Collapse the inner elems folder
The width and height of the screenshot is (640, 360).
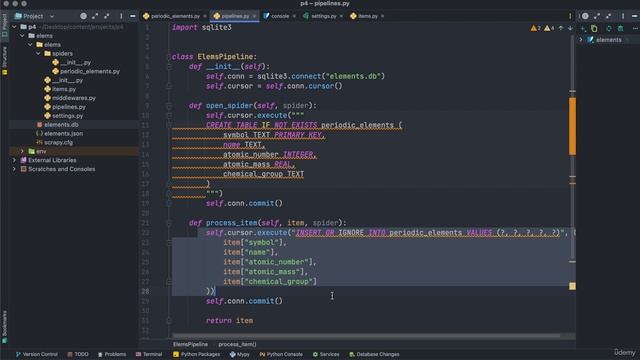31,44
